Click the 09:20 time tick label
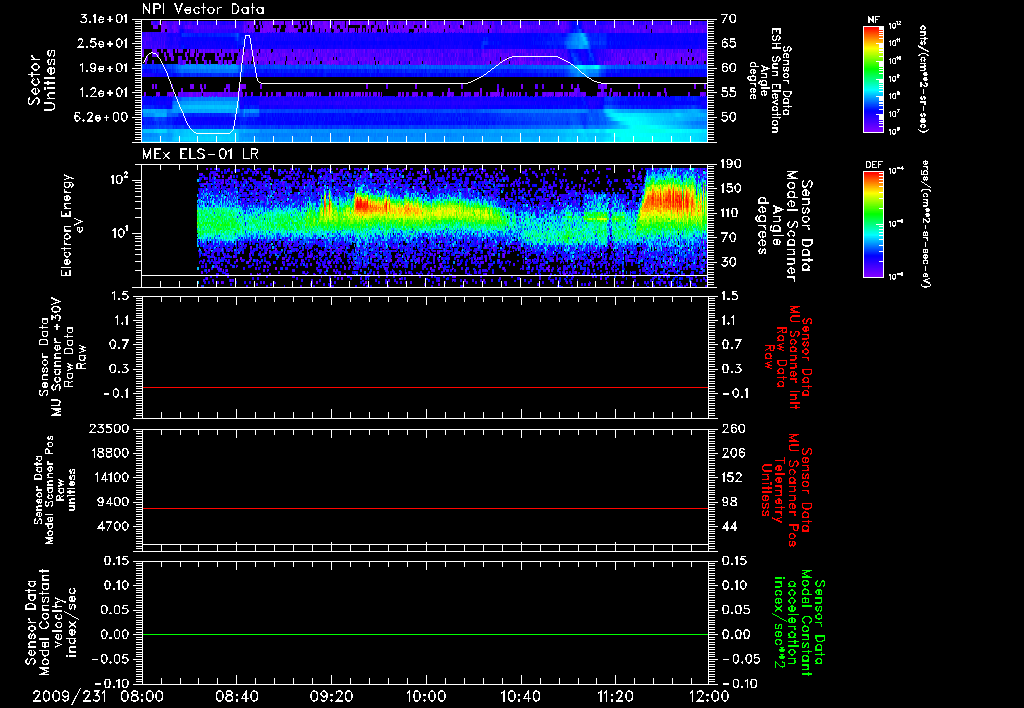 [x=331, y=696]
